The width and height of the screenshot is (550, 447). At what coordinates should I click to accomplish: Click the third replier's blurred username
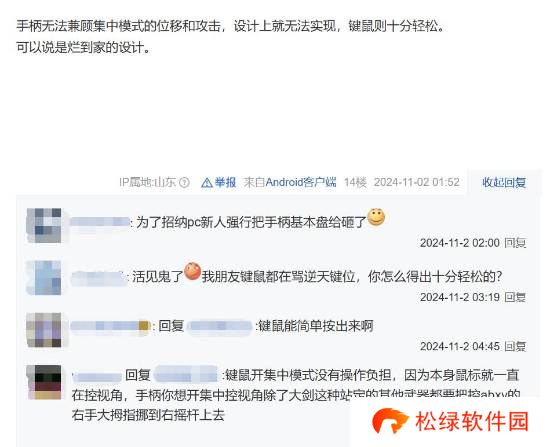point(110,326)
